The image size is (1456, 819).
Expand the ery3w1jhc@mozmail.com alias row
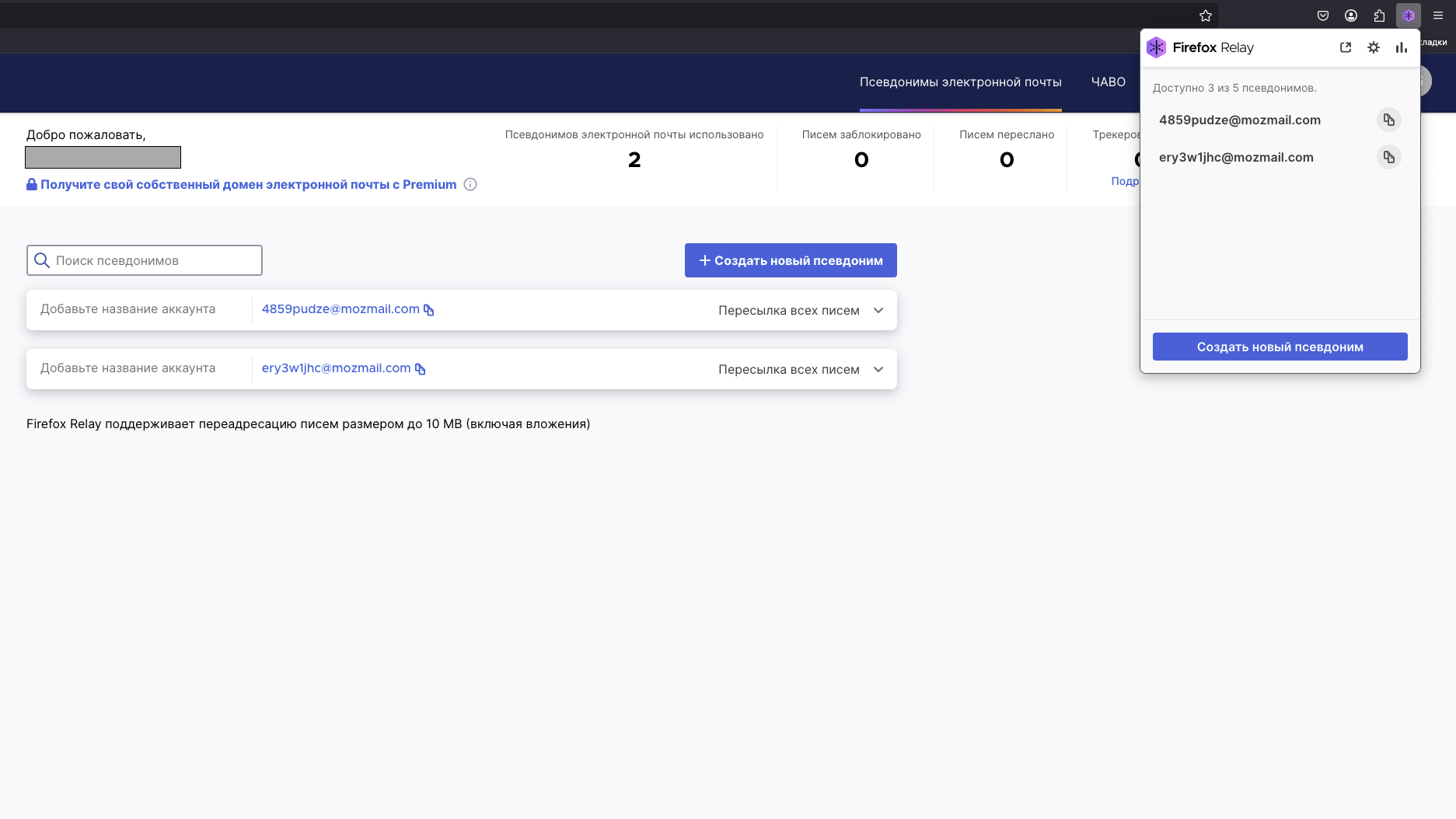tap(878, 369)
